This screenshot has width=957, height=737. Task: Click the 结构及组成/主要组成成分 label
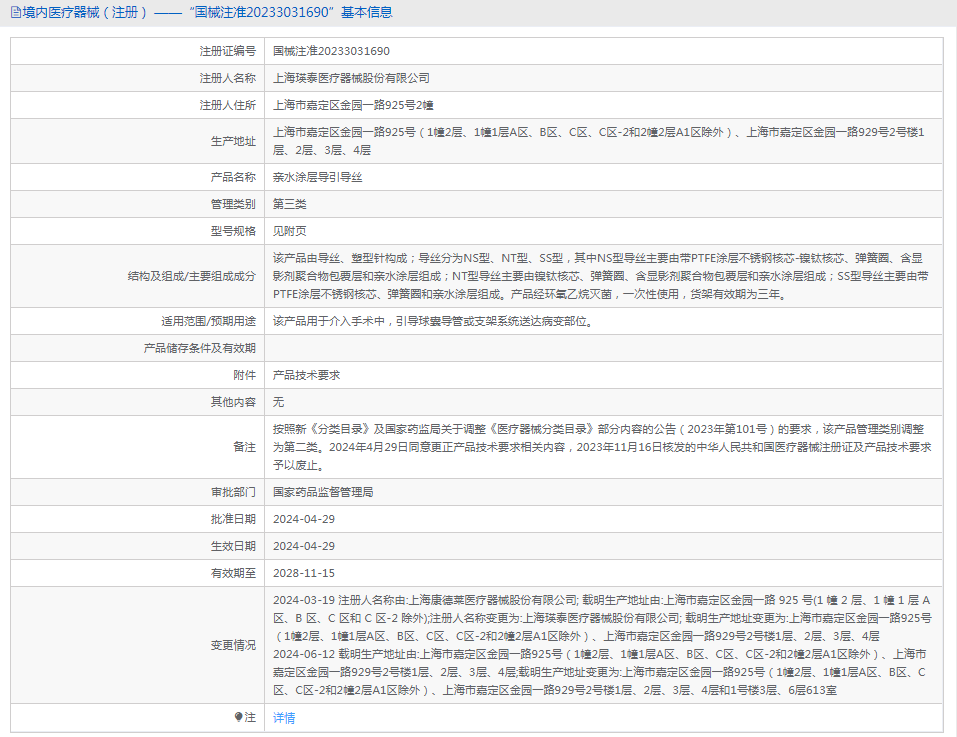click(x=192, y=276)
